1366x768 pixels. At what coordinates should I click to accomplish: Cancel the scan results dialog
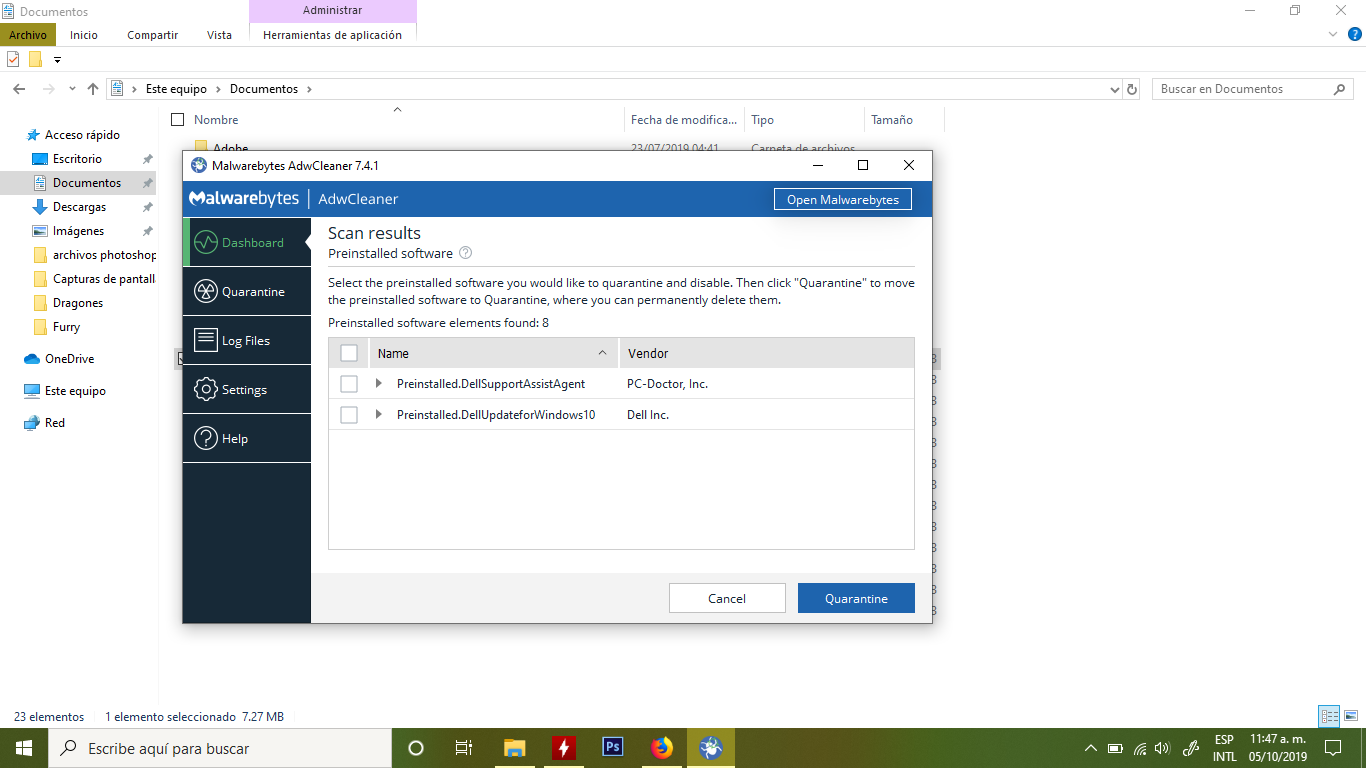tap(727, 598)
